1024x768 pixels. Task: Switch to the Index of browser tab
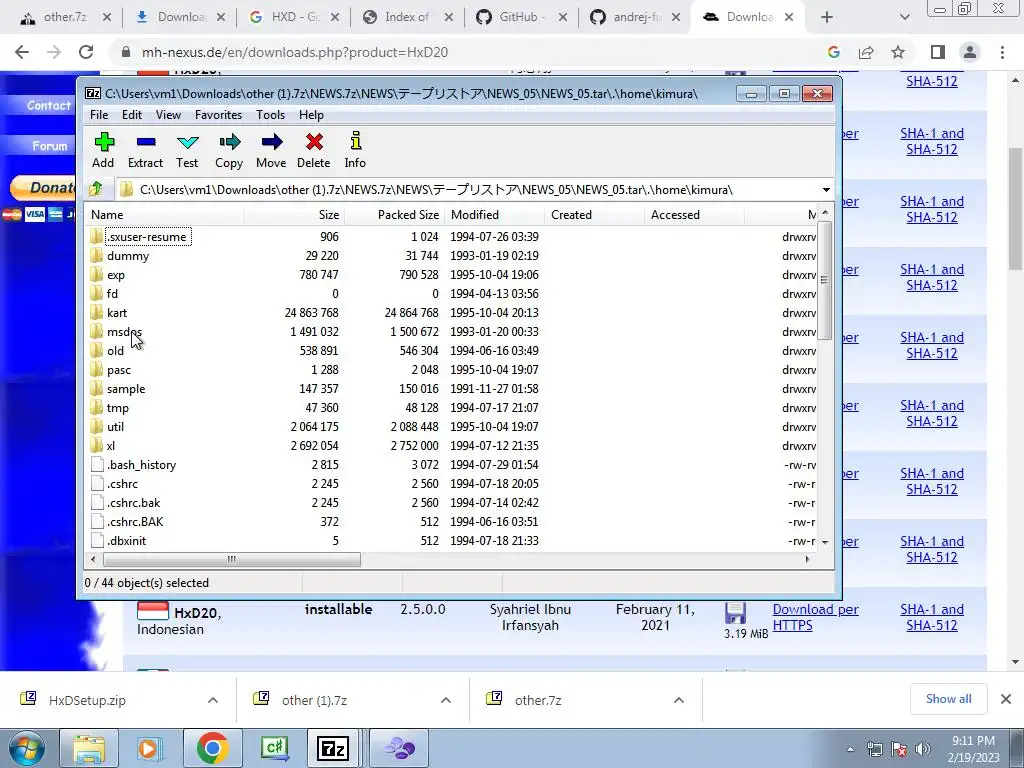pos(408,18)
